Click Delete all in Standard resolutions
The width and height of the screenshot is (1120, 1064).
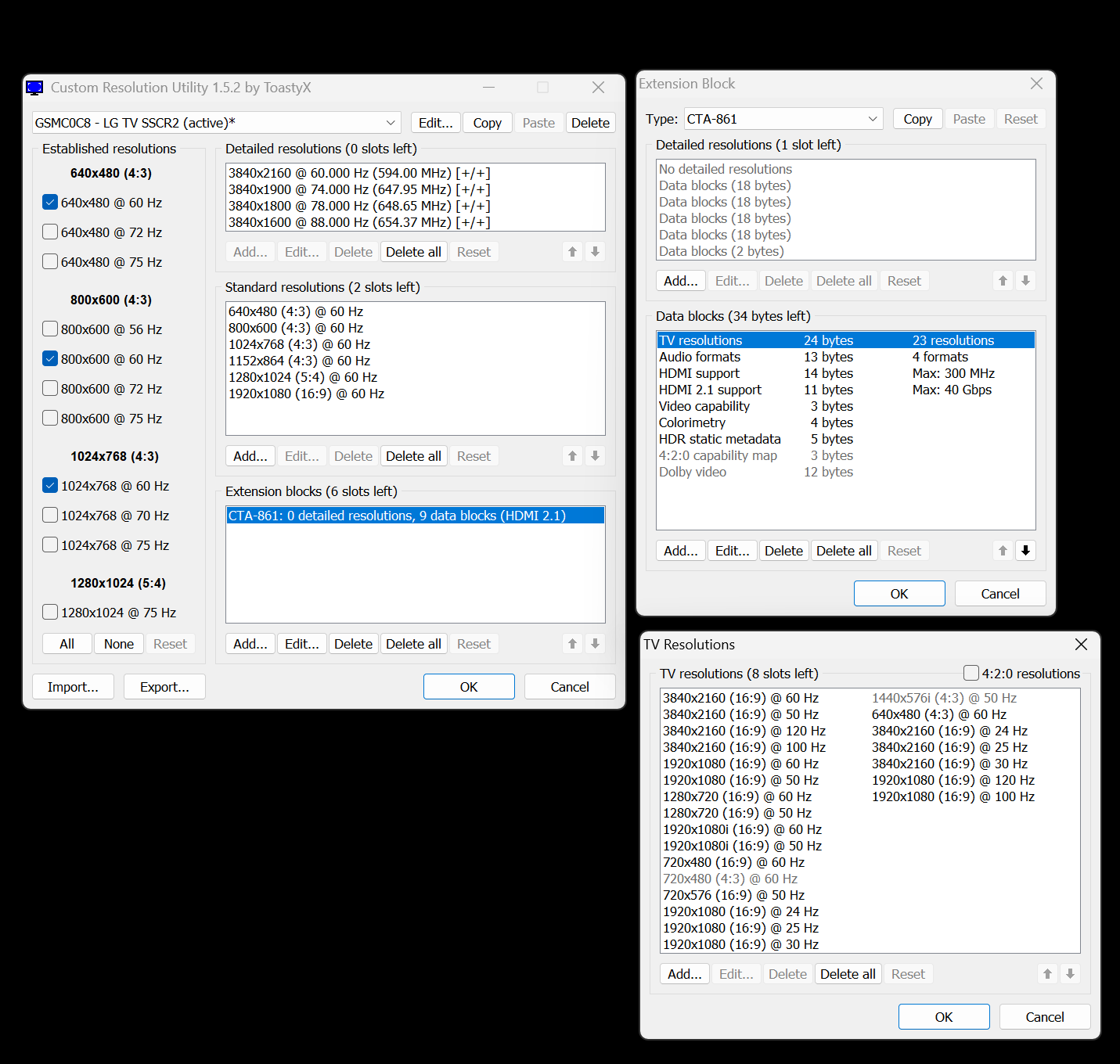coord(413,455)
